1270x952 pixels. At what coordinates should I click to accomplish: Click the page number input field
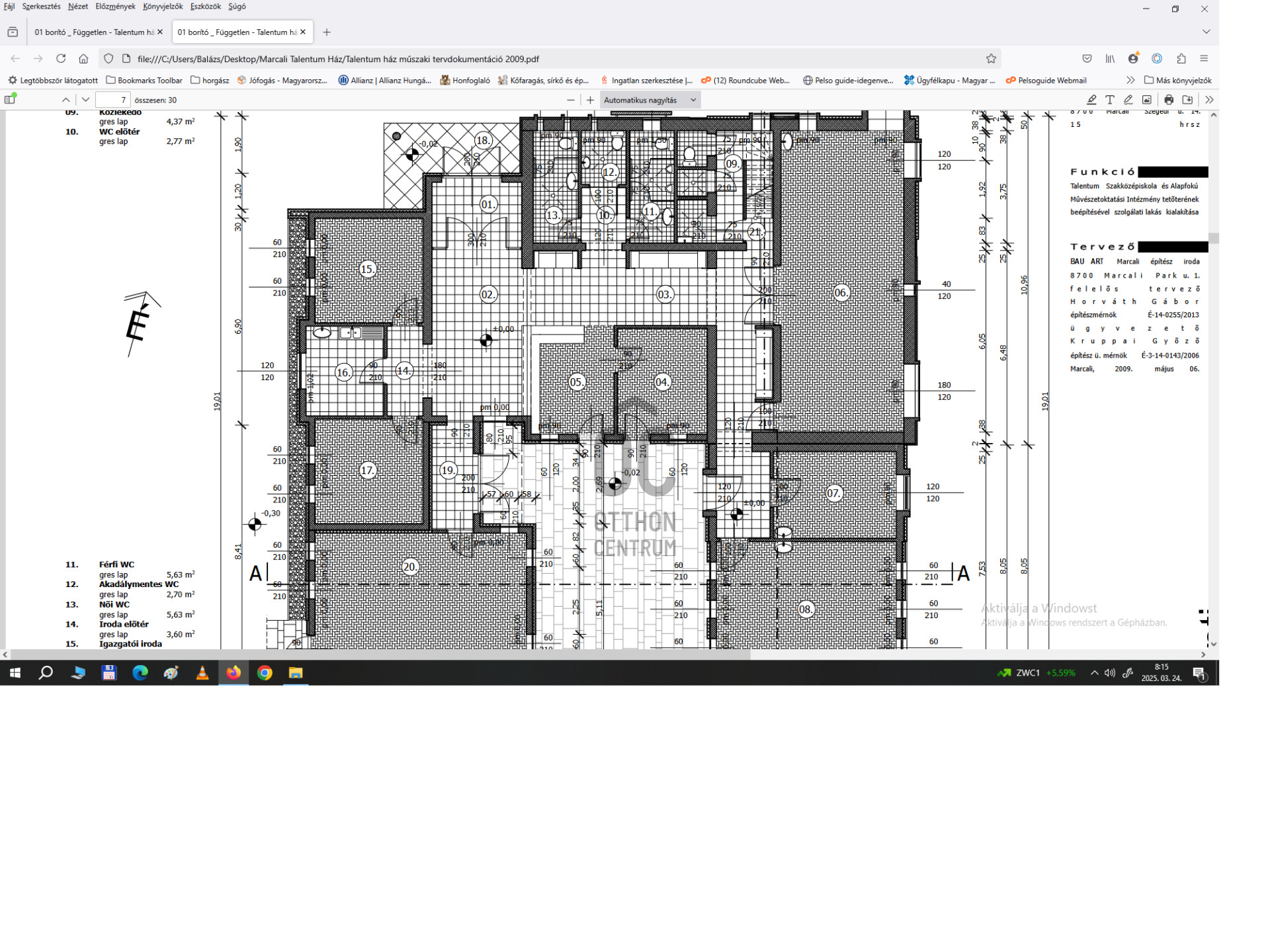[112, 100]
